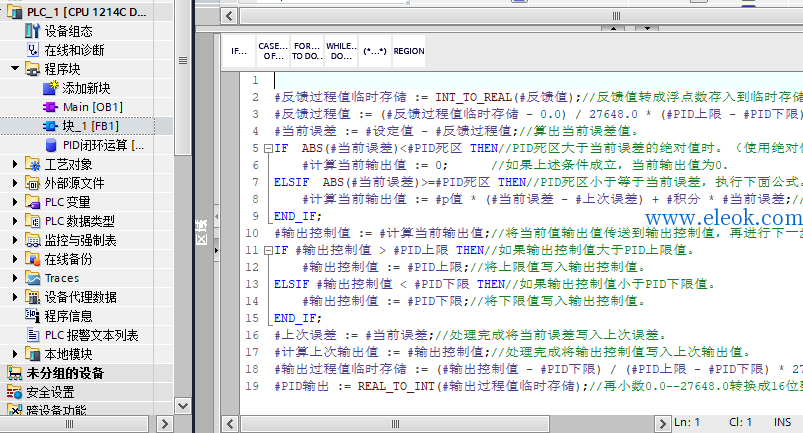Viewport: 803px width, 433px height.
Task: Expand the 本地模块 tree node
Action: [x=15, y=354]
